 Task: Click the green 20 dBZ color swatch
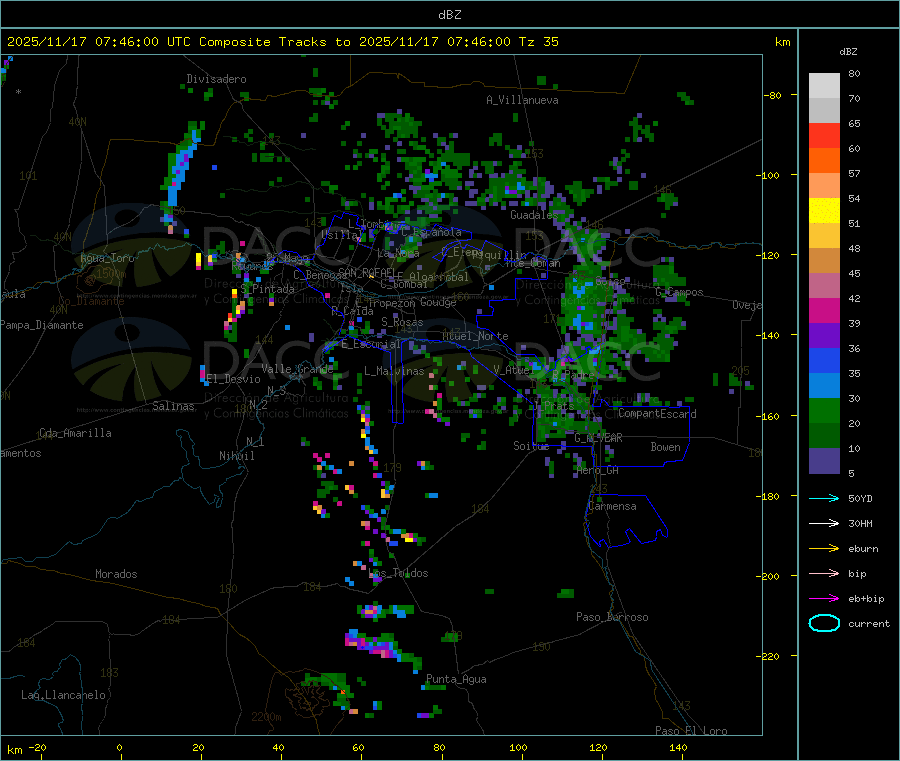[824, 410]
